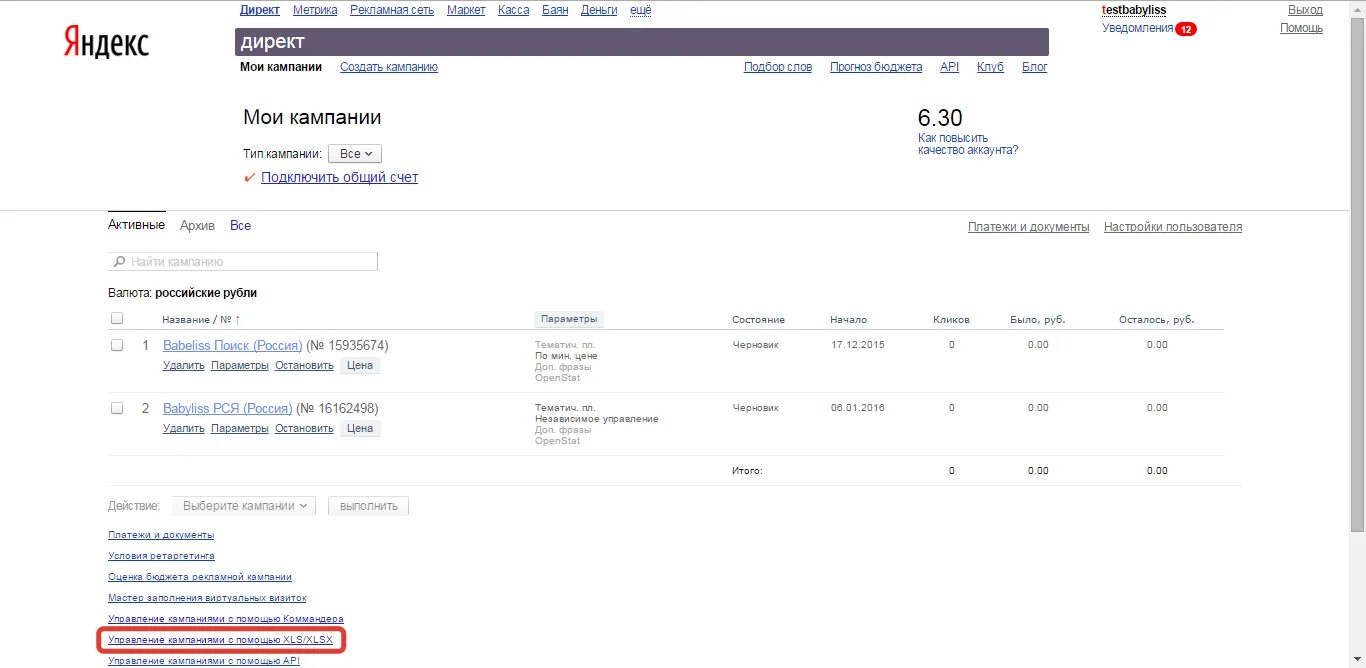The width and height of the screenshot is (1366, 668).
Task: Open the Тип кампании dropdown
Action: (355, 154)
